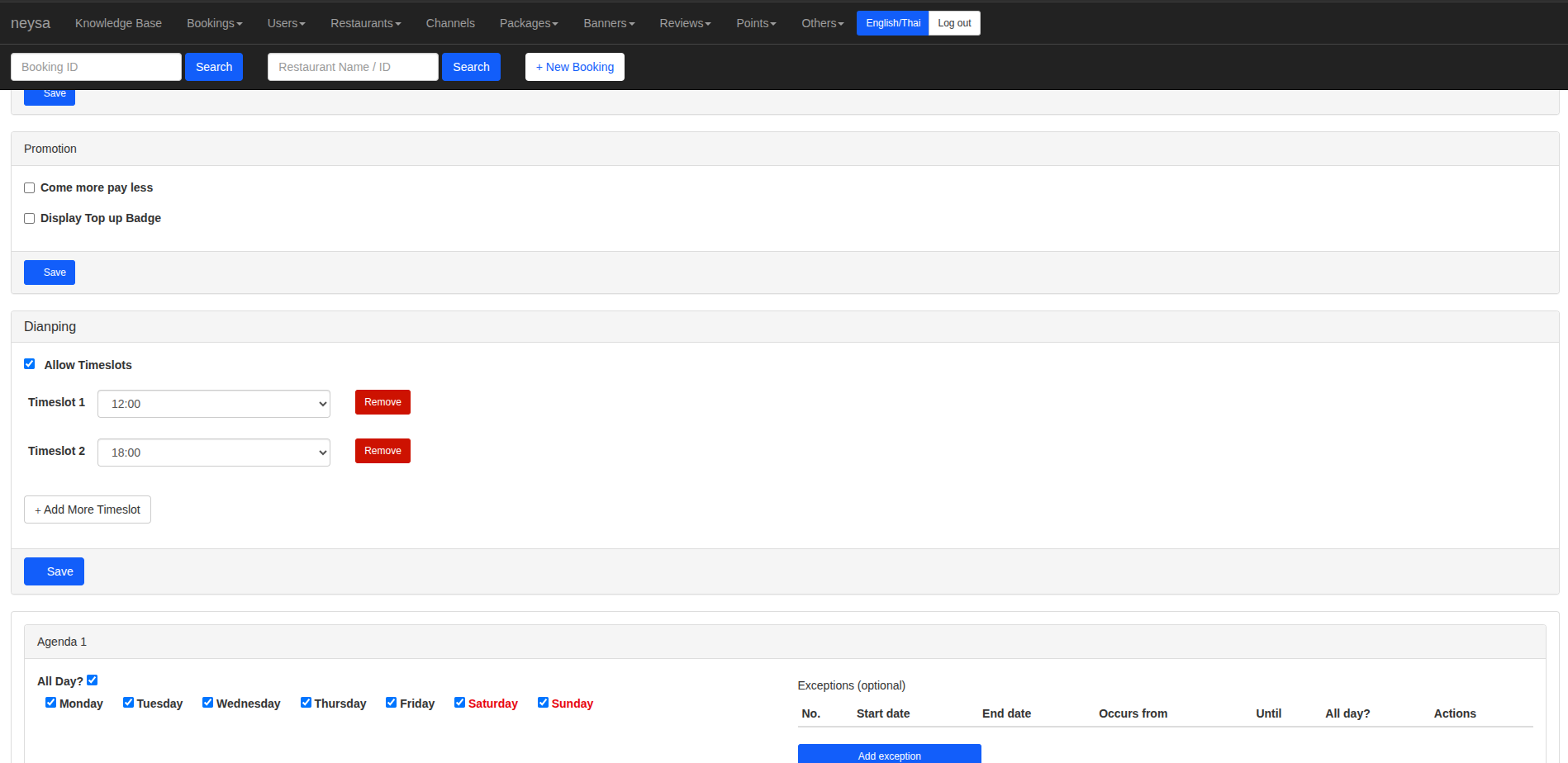Click the Add exception button

[889, 755]
